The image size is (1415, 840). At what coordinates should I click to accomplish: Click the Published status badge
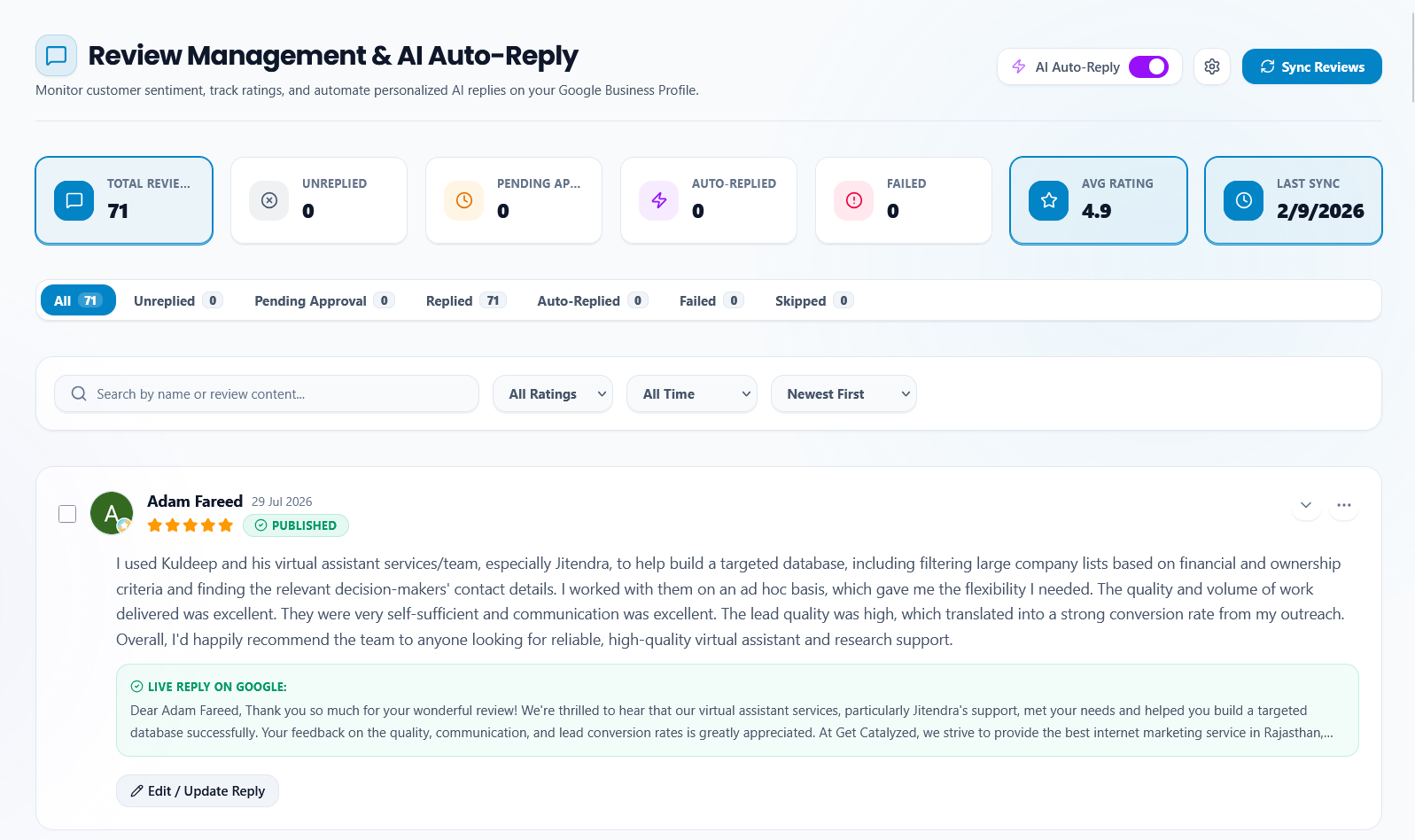click(x=296, y=525)
